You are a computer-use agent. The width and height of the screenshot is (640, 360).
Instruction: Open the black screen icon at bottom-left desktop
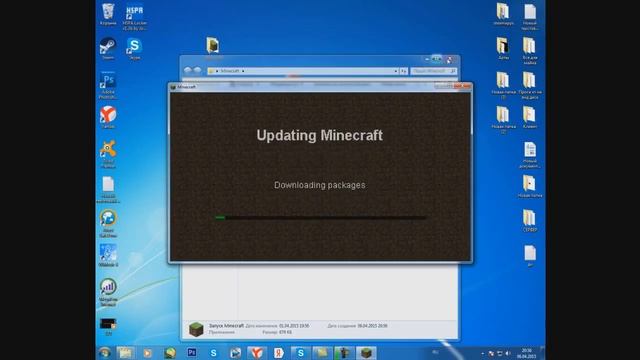[x=108, y=327]
